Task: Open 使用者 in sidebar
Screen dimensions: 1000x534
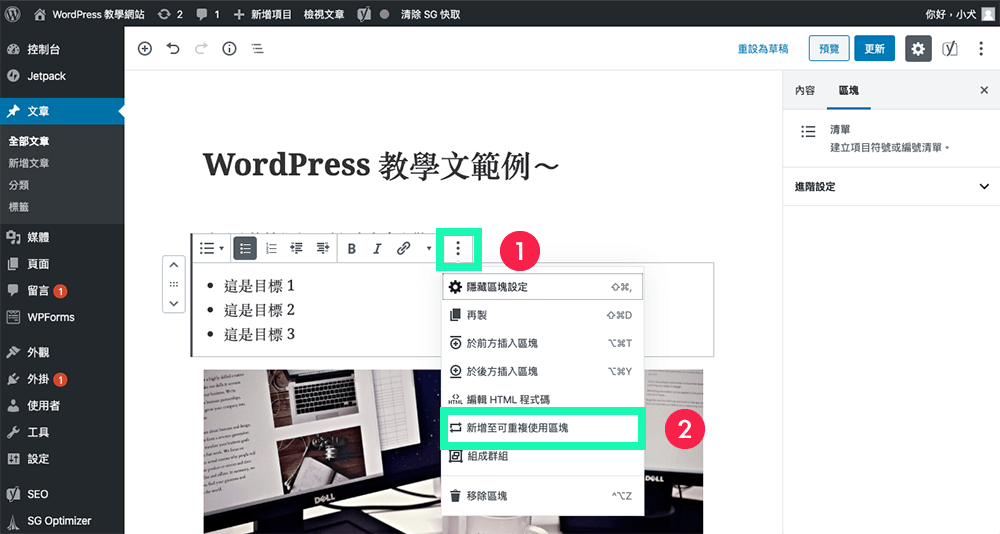Action: (x=62, y=406)
